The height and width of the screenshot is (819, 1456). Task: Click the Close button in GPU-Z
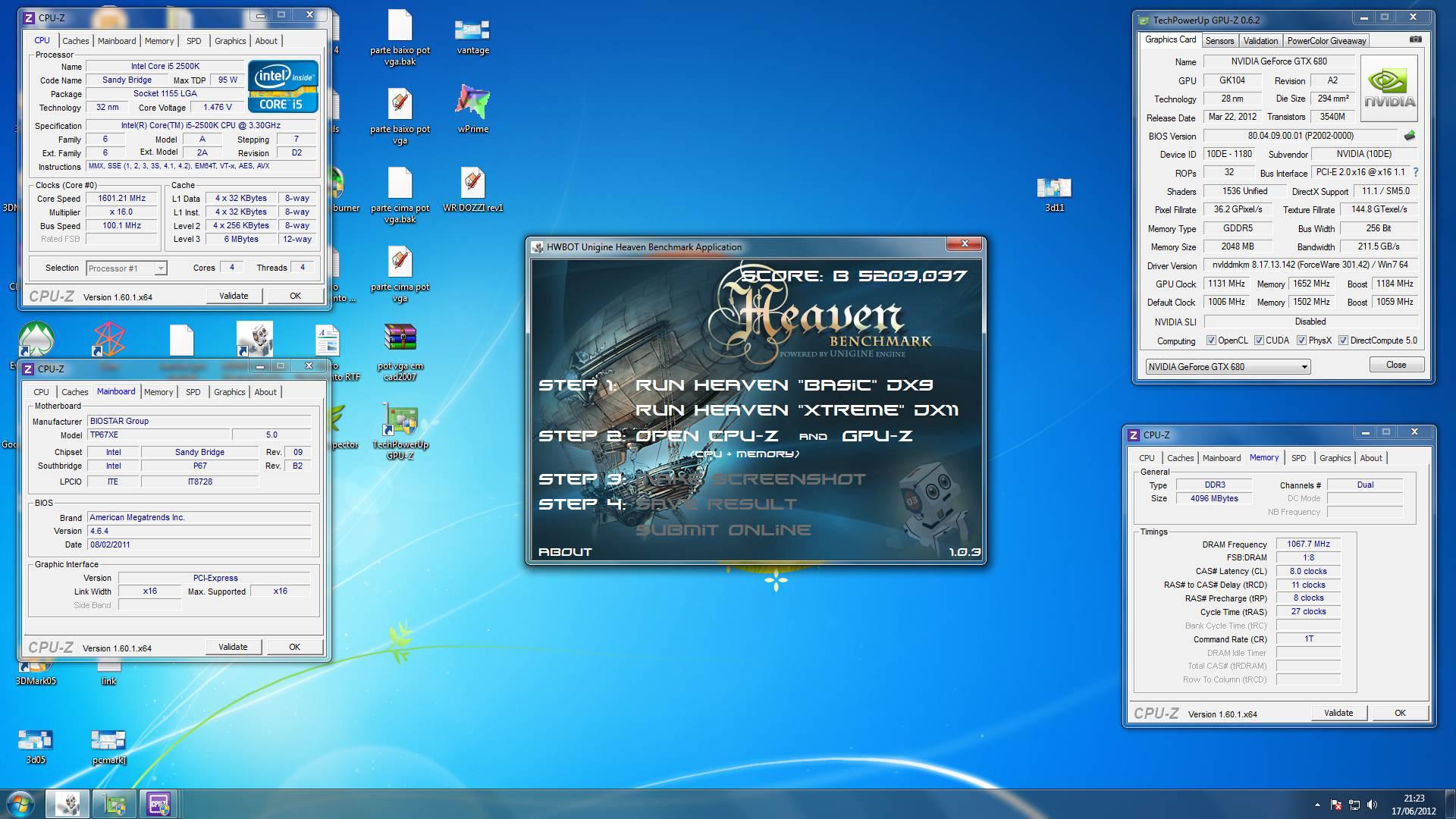(x=1396, y=365)
